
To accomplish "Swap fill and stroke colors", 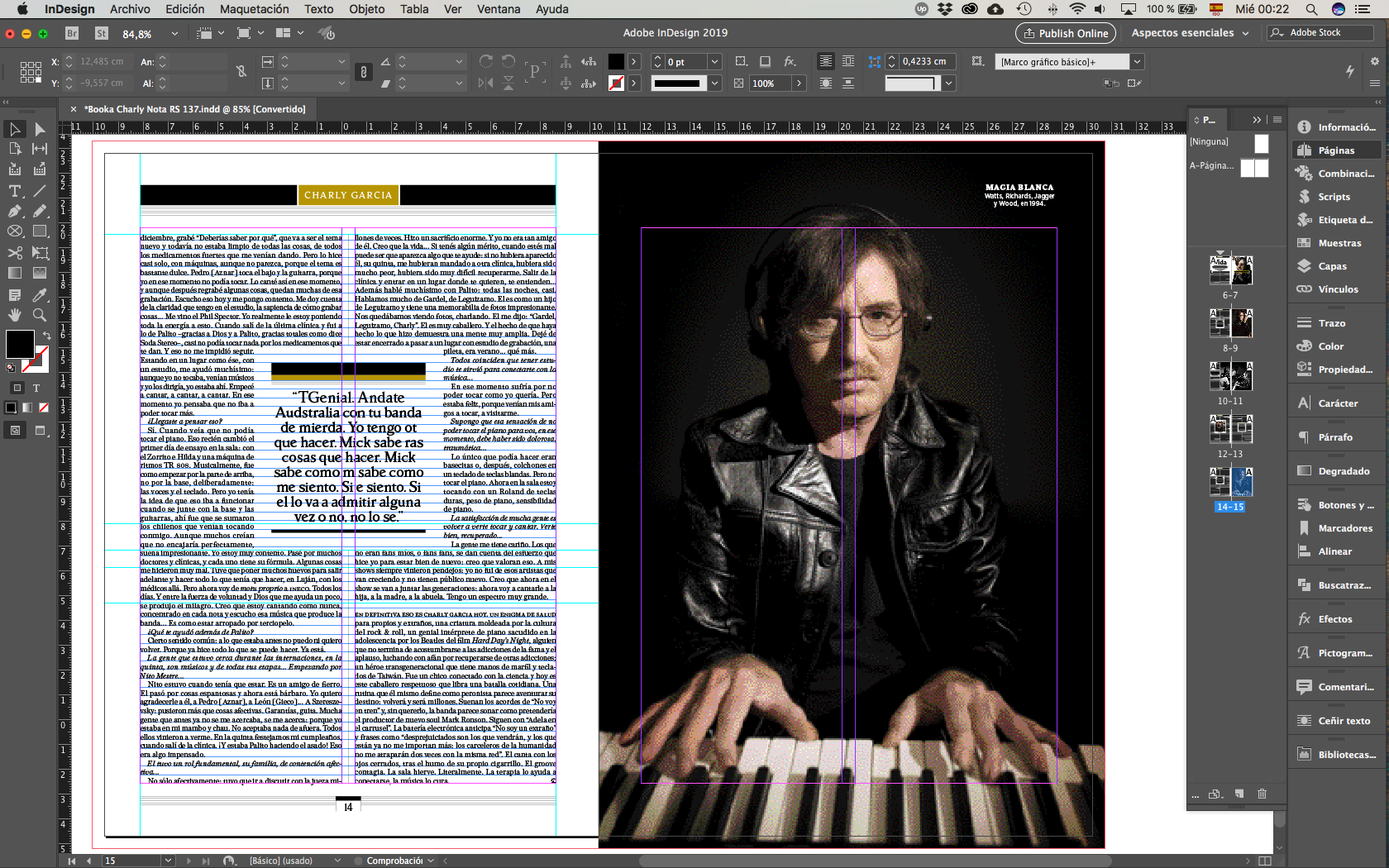I will coord(47,335).
